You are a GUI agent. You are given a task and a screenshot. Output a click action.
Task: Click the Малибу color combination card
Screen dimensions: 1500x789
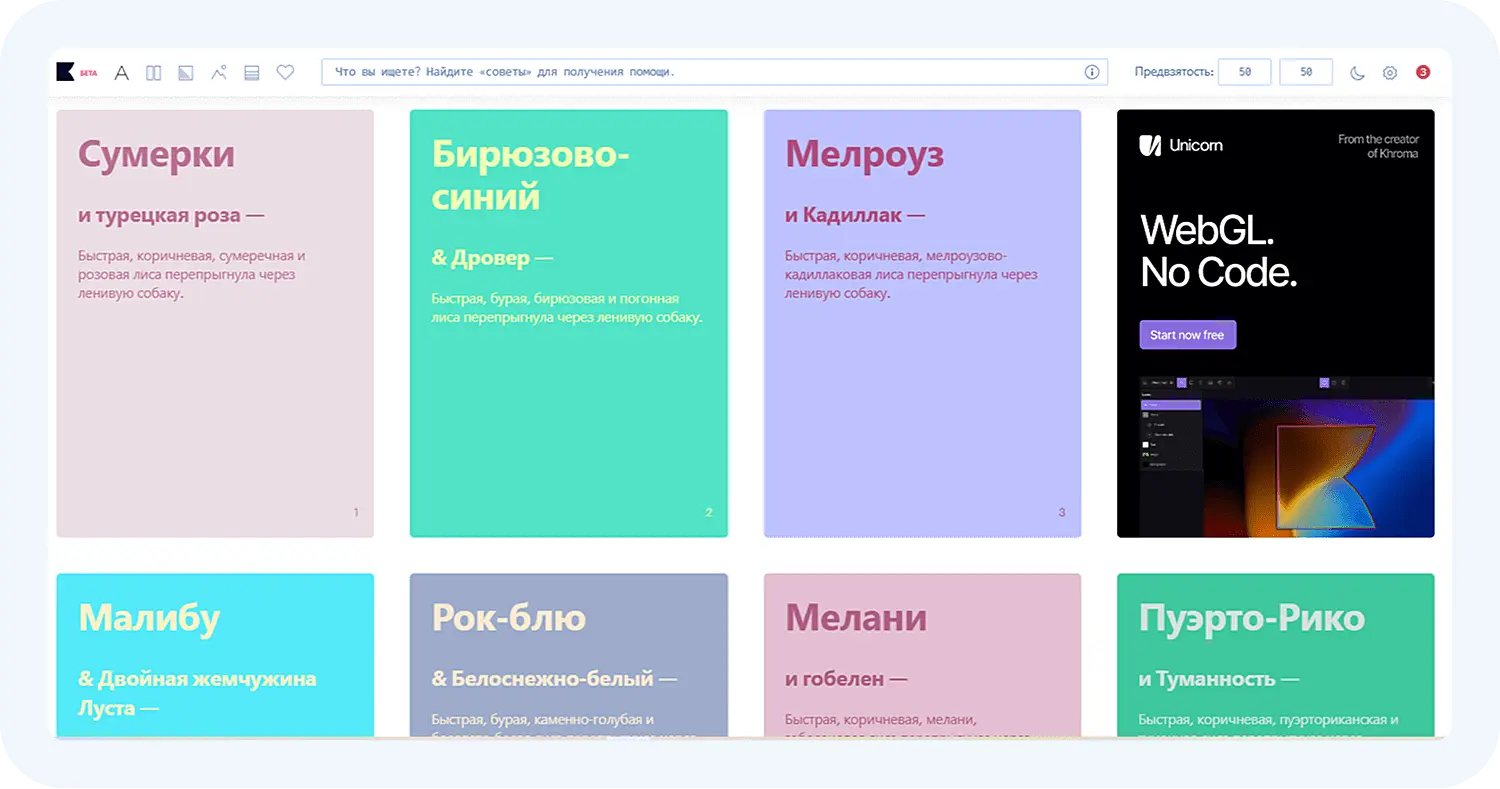(214, 655)
